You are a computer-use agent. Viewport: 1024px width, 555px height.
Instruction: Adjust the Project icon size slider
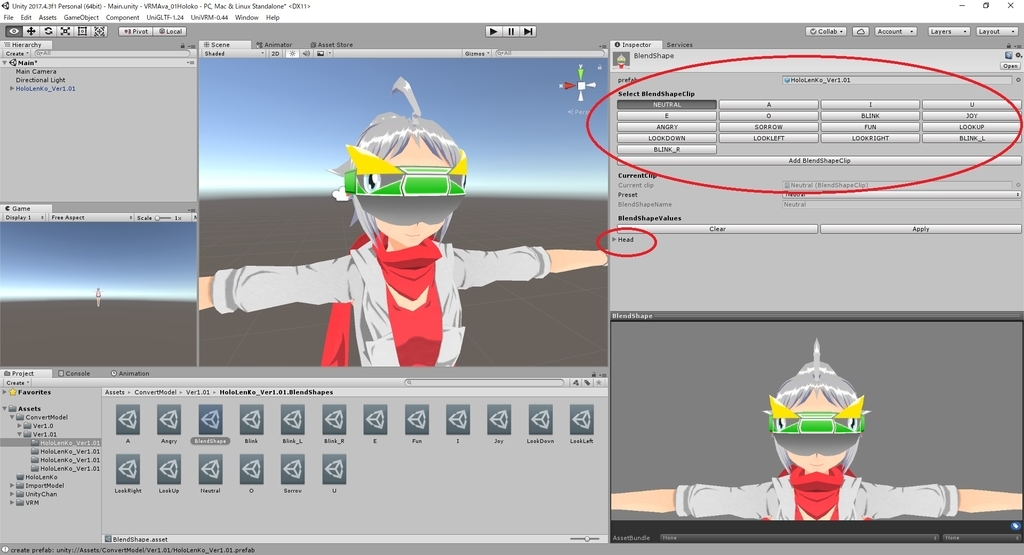(x=584, y=539)
